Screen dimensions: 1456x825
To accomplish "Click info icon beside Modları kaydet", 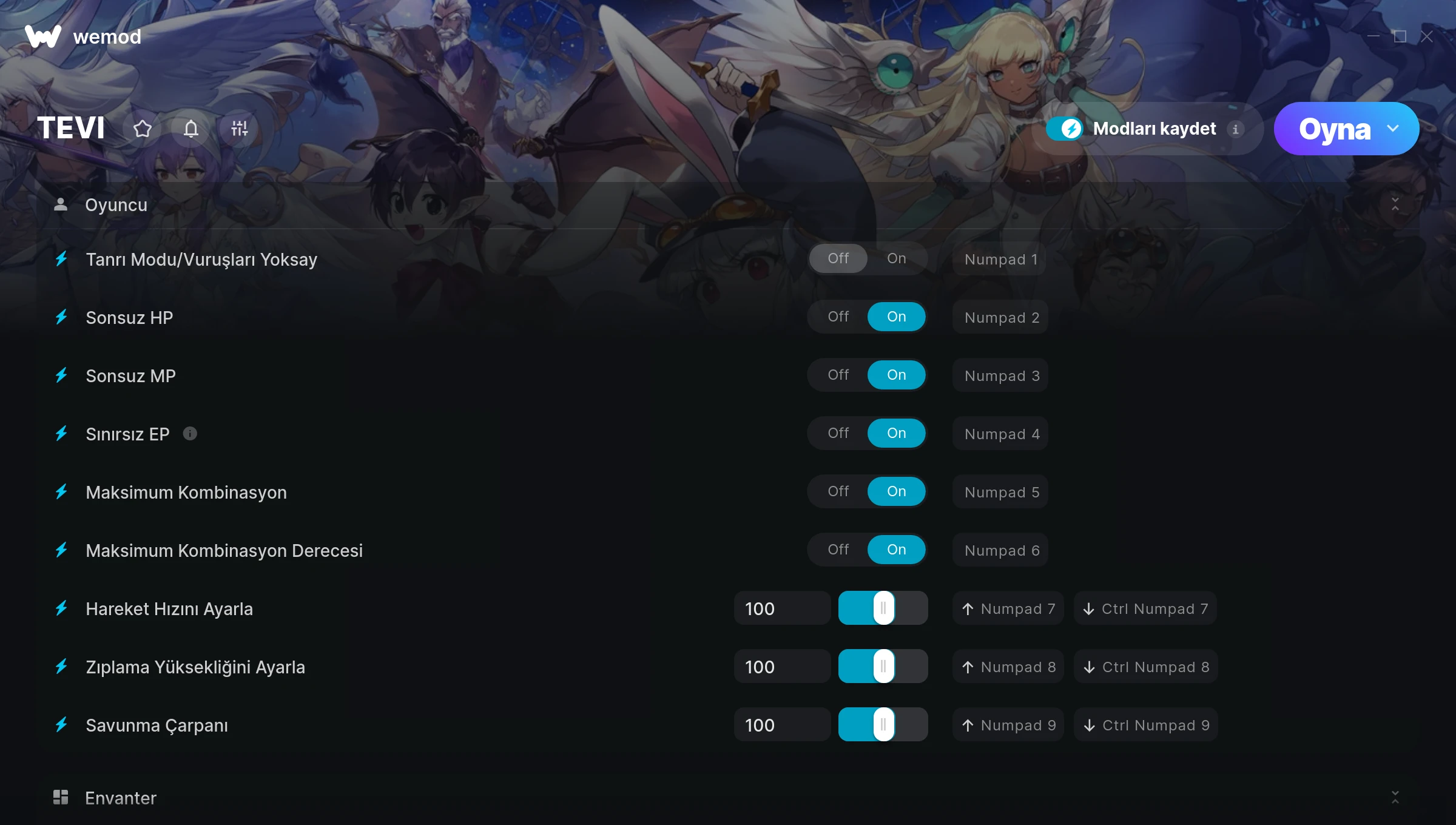I will [x=1236, y=129].
